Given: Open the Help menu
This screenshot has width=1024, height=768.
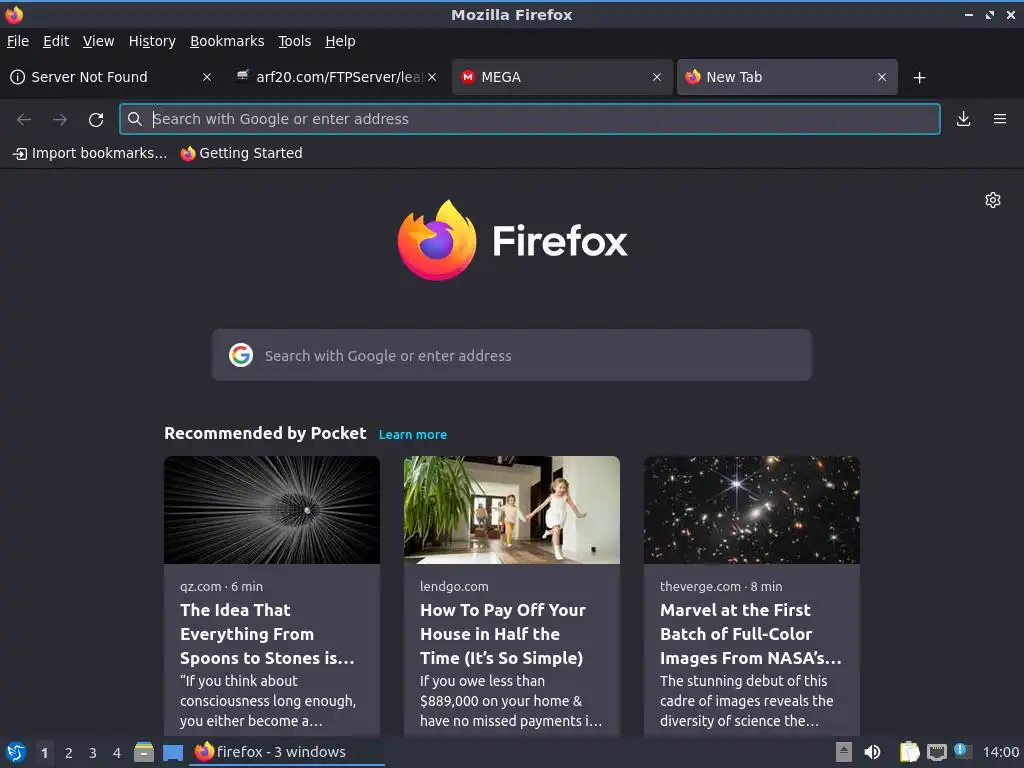Looking at the screenshot, I should (340, 41).
